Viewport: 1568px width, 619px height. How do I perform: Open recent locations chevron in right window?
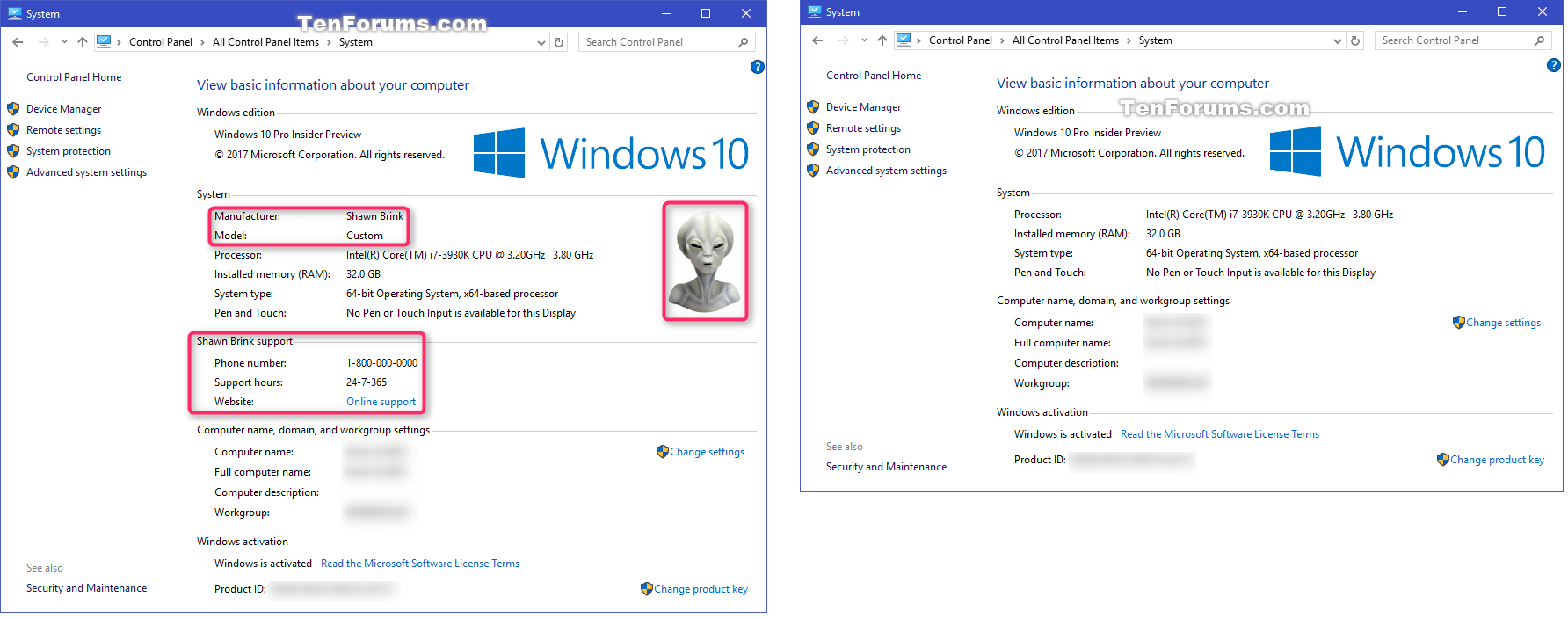864,40
